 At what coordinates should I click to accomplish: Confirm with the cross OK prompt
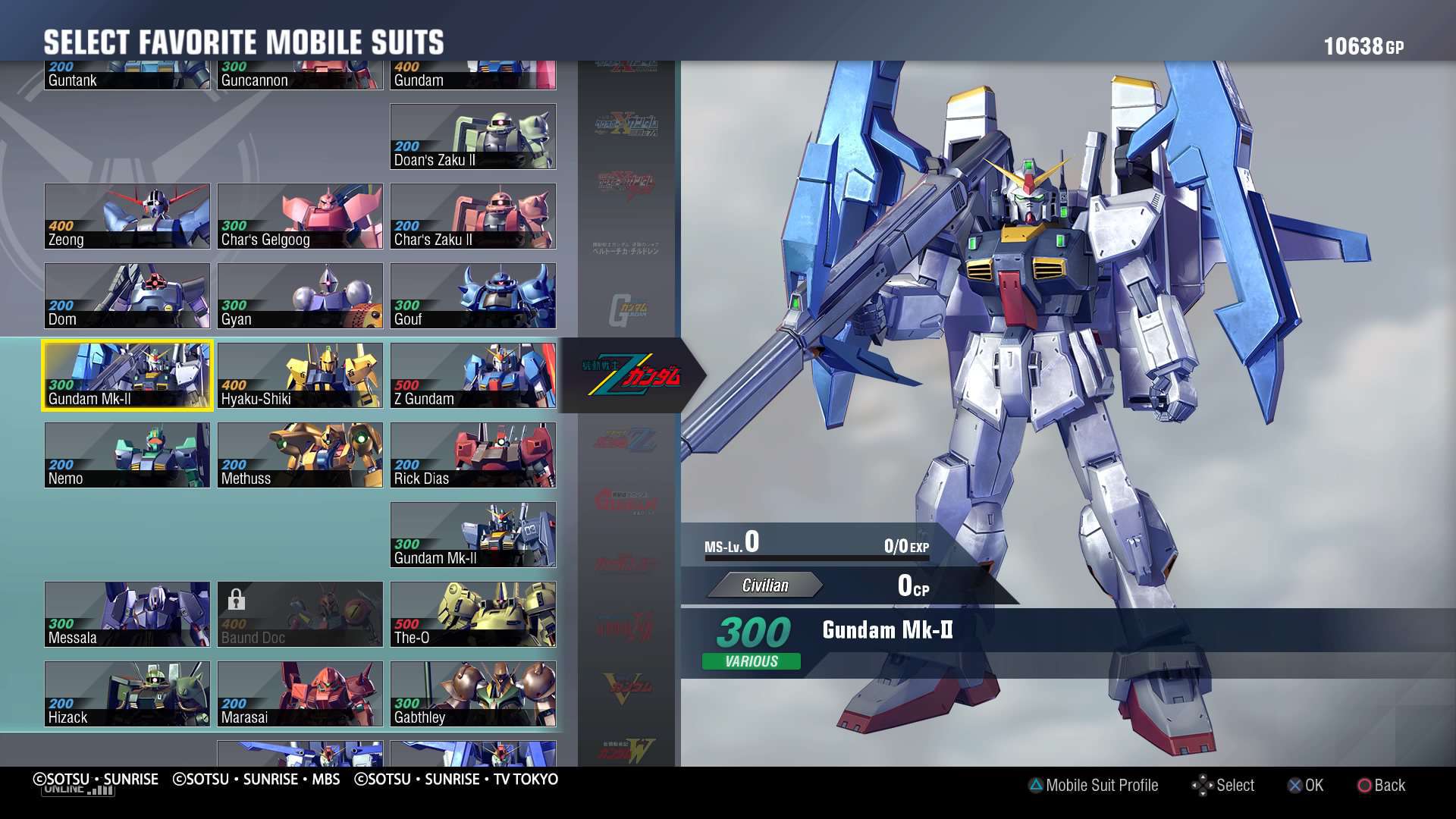(1305, 786)
